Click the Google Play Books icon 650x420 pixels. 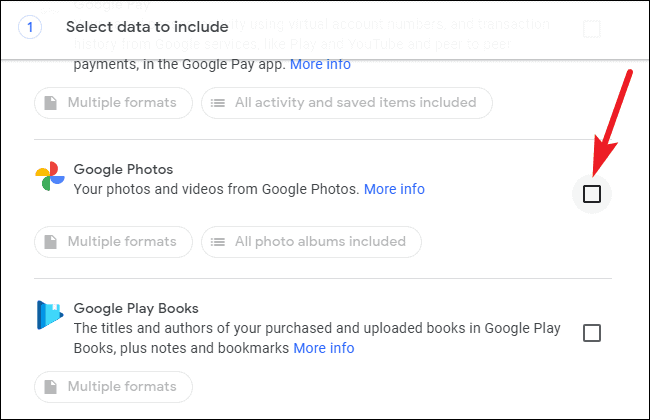click(50, 315)
